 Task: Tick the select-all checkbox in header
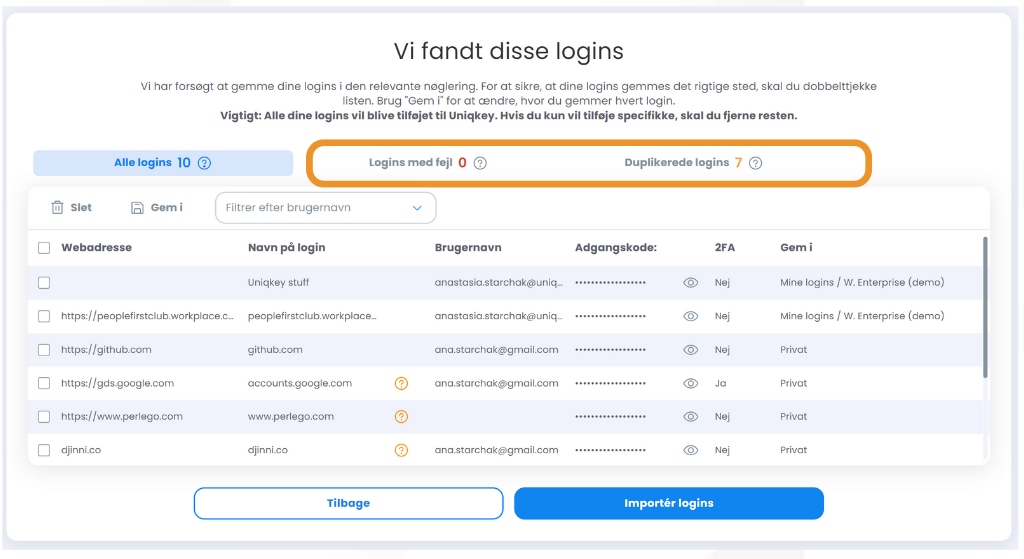coord(44,248)
